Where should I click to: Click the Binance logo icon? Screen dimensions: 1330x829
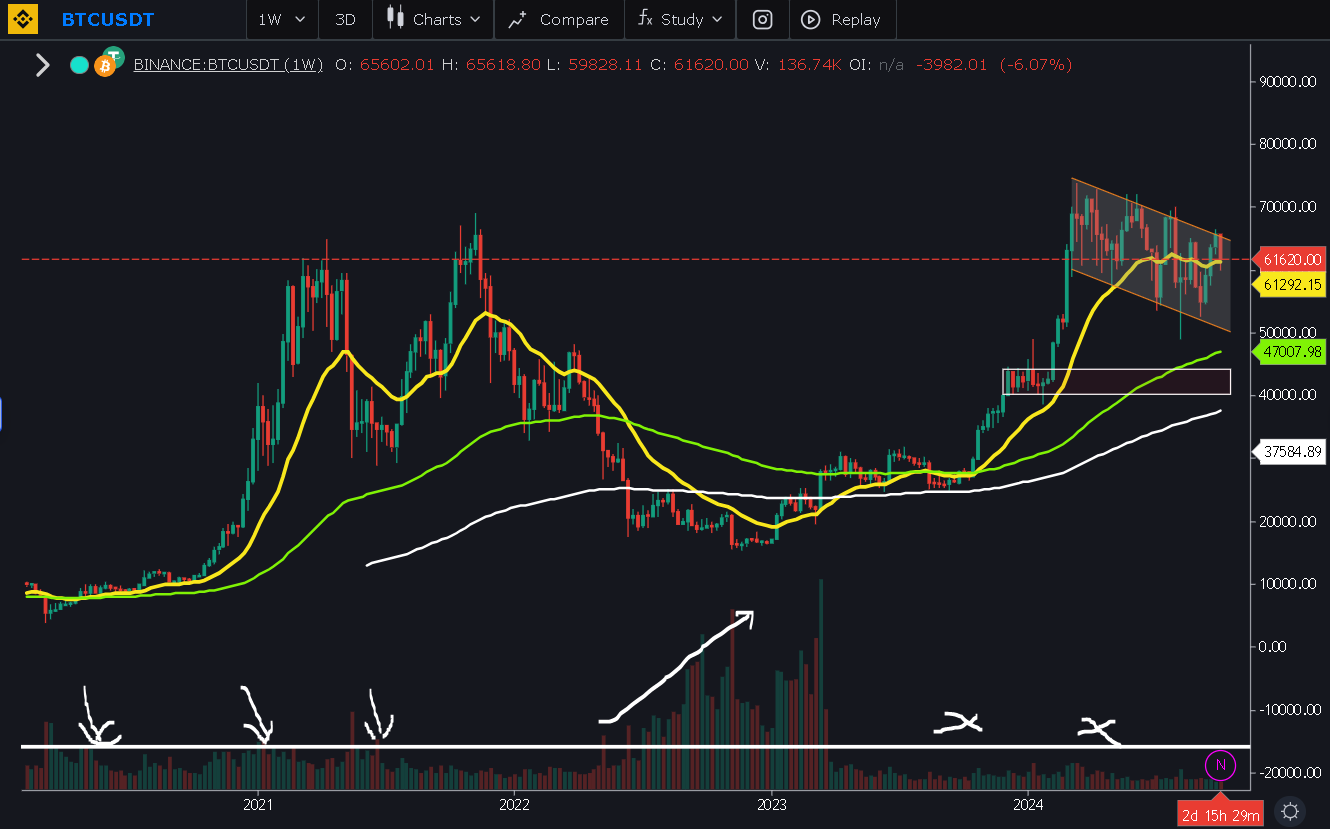22,19
